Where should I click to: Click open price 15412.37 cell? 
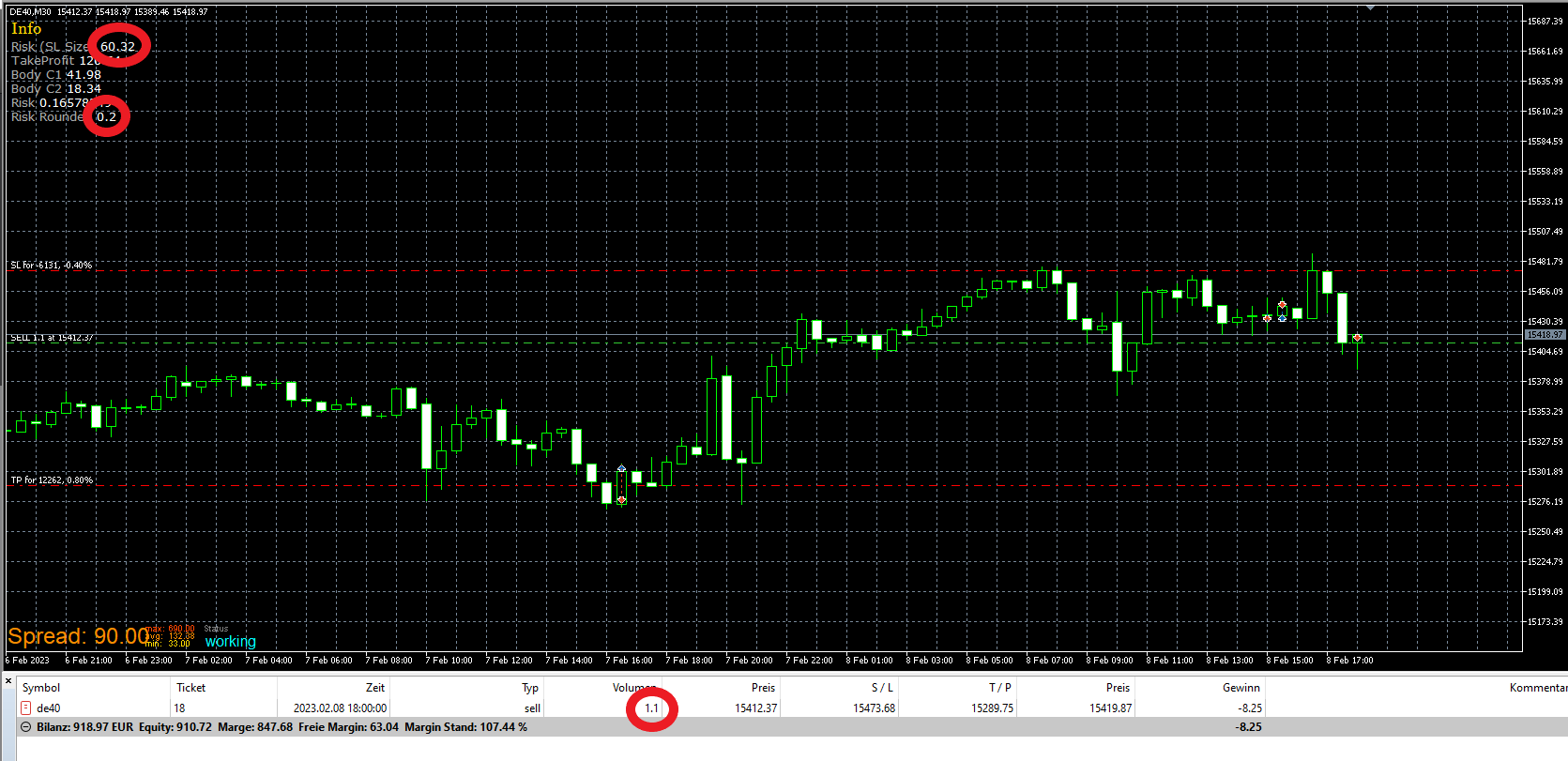[756, 708]
